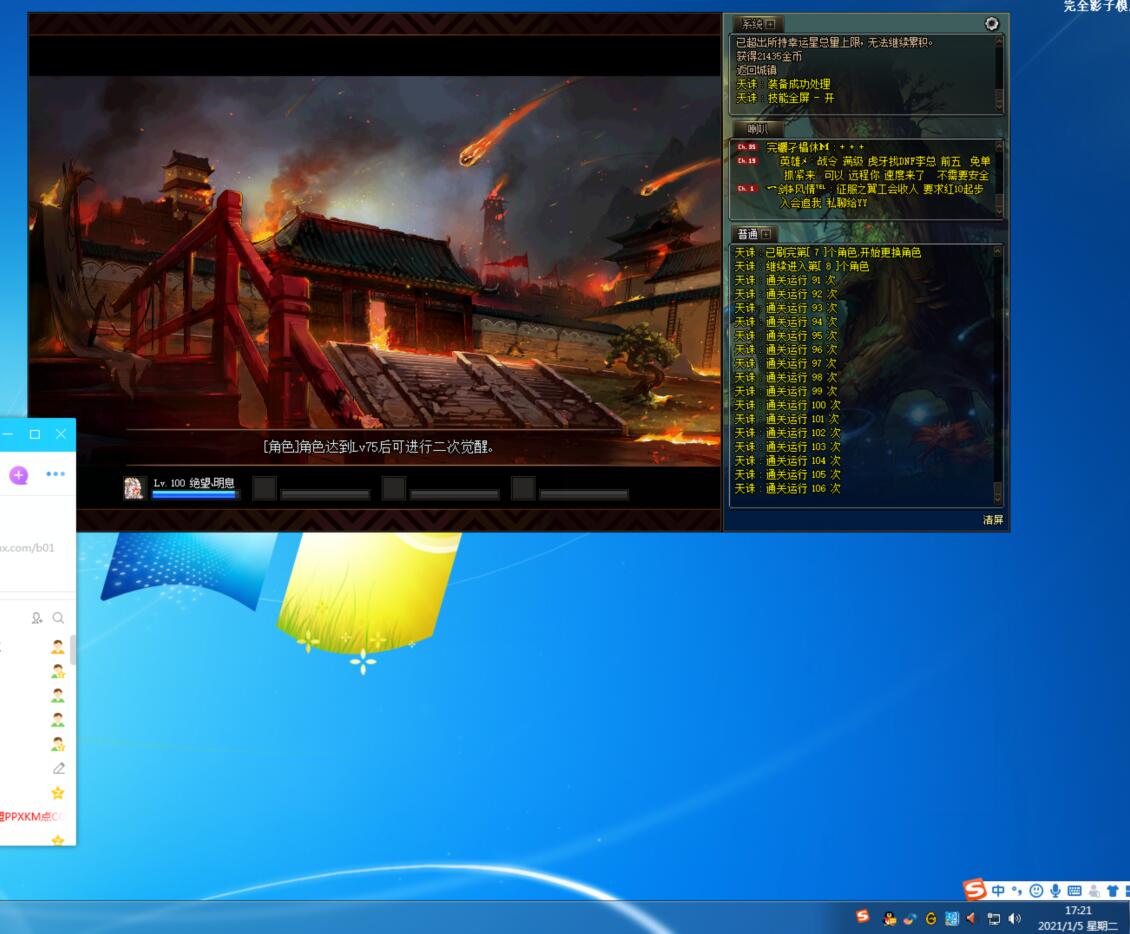The image size is (1130, 934).
Task: Open the Sogou emoji smiley panel
Action: 1036,890
